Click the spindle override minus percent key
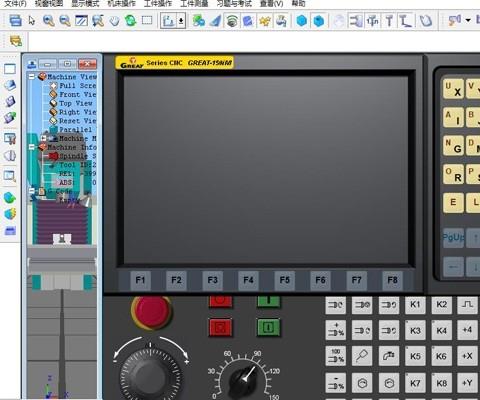This screenshot has height=400, width=480. [336, 383]
